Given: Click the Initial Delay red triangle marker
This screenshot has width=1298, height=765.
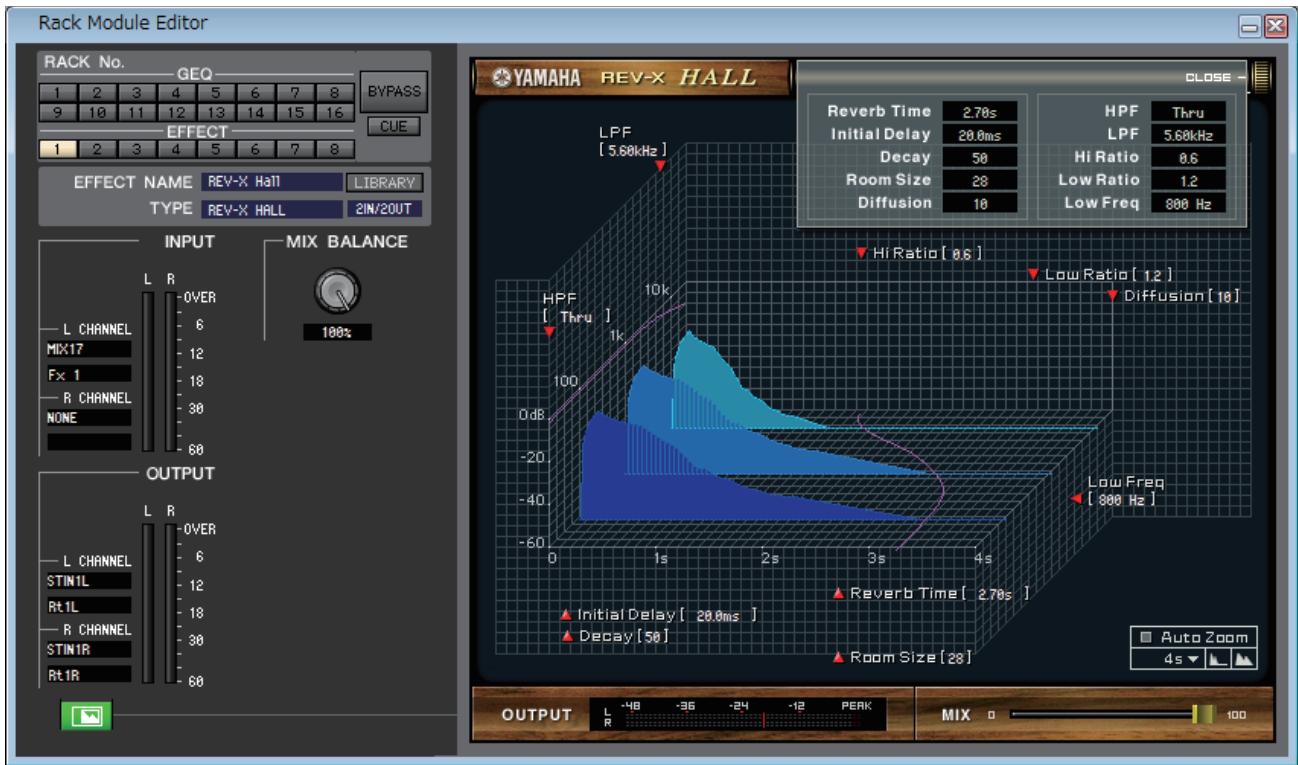Looking at the screenshot, I should tap(567, 614).
